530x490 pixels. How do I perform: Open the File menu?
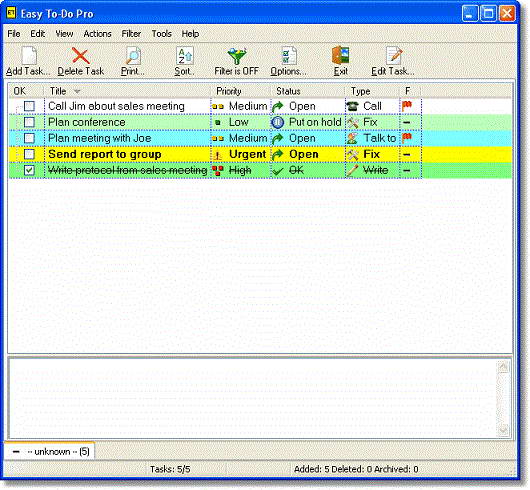click(x=14, y=34)
